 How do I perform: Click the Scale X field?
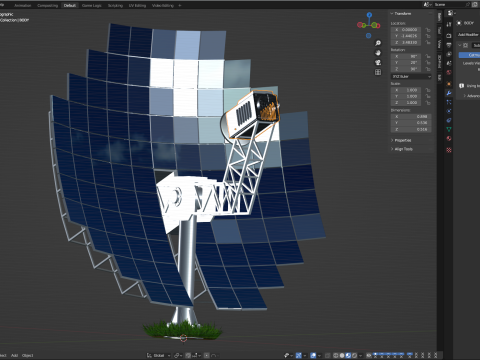pyautogui.click(x=406, y=90)
